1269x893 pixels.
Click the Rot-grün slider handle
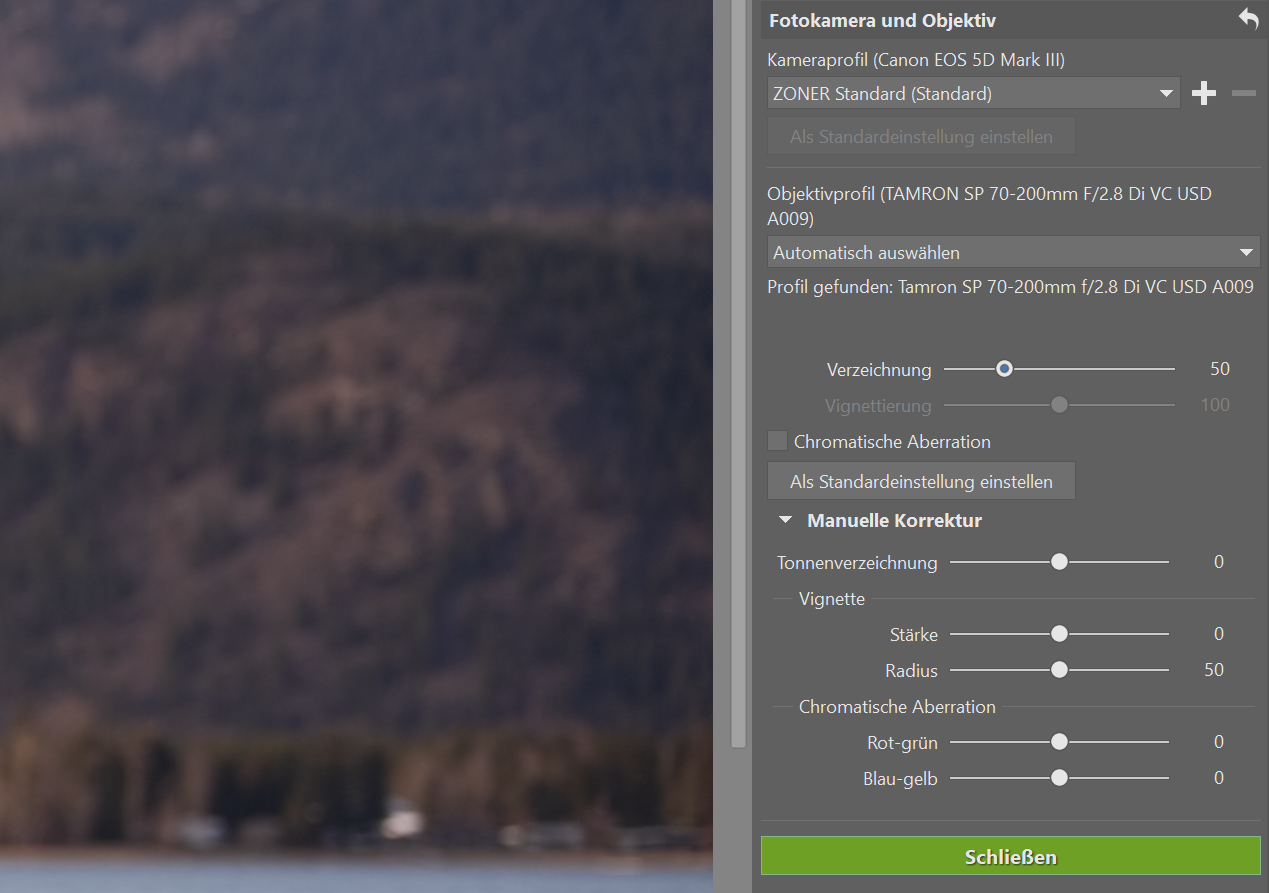[x=1059, y=742]
